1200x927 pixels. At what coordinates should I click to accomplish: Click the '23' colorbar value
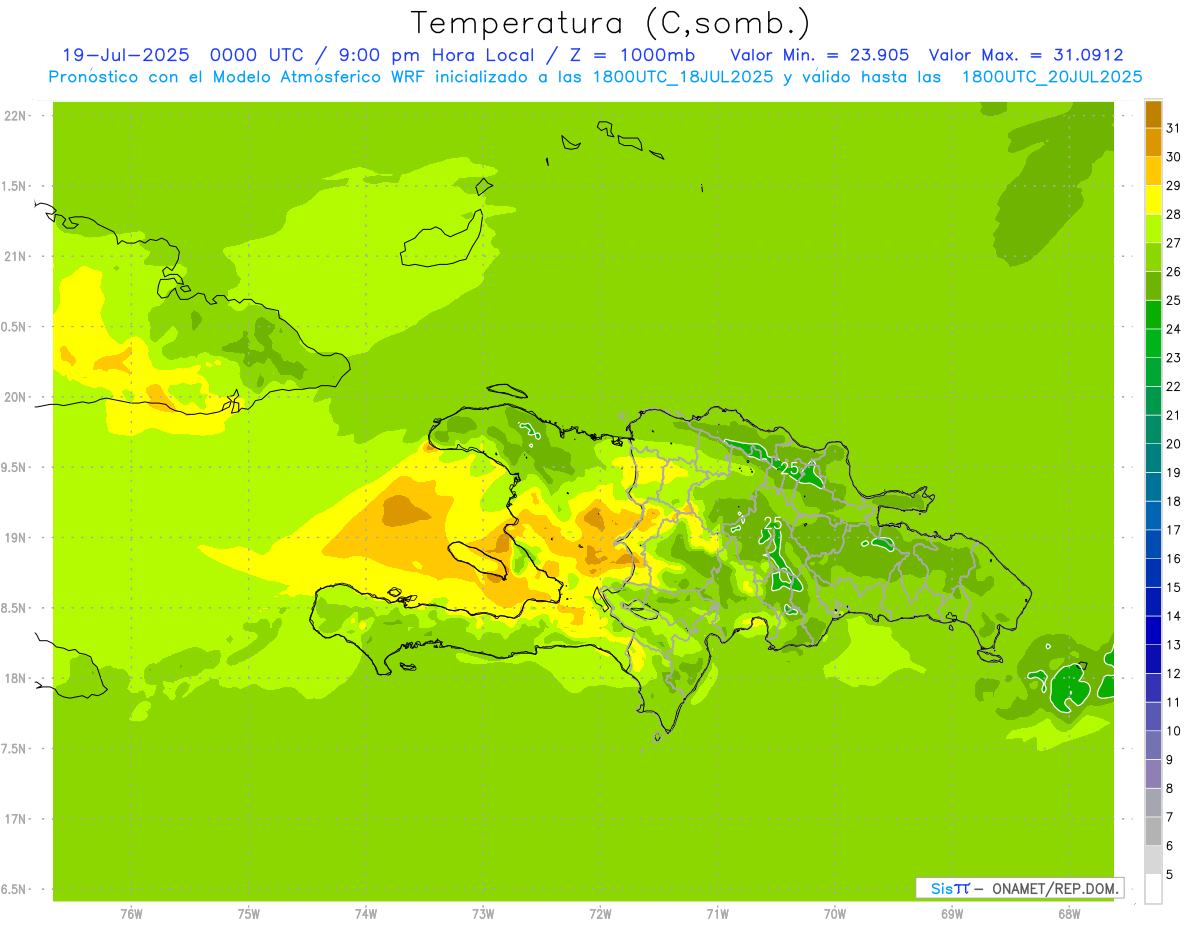[1174, 357]
